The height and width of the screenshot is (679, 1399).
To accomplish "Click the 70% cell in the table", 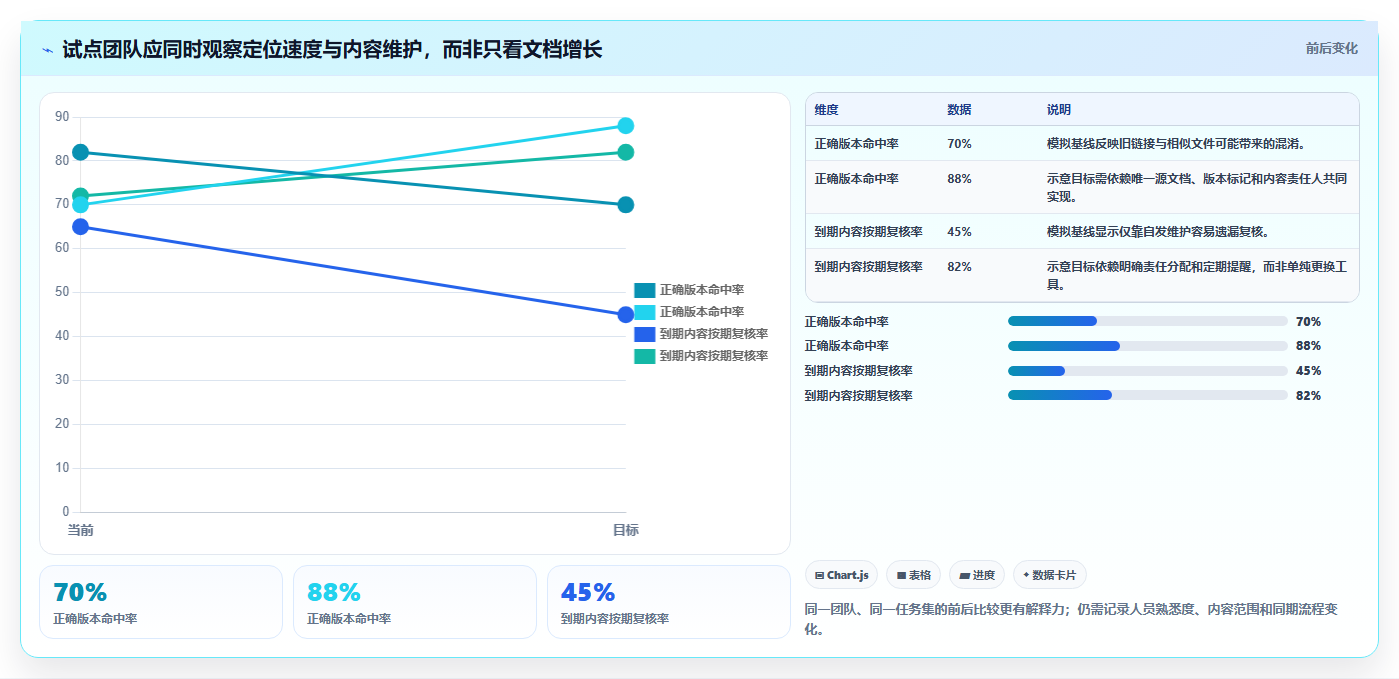I will tap(959, 144).
